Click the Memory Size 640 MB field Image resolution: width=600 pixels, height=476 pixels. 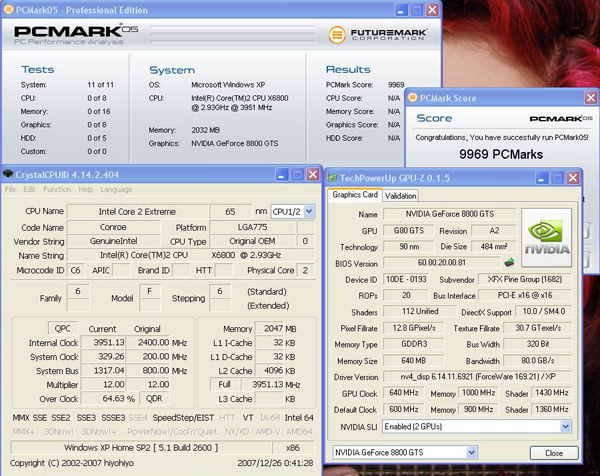point(414,360)
